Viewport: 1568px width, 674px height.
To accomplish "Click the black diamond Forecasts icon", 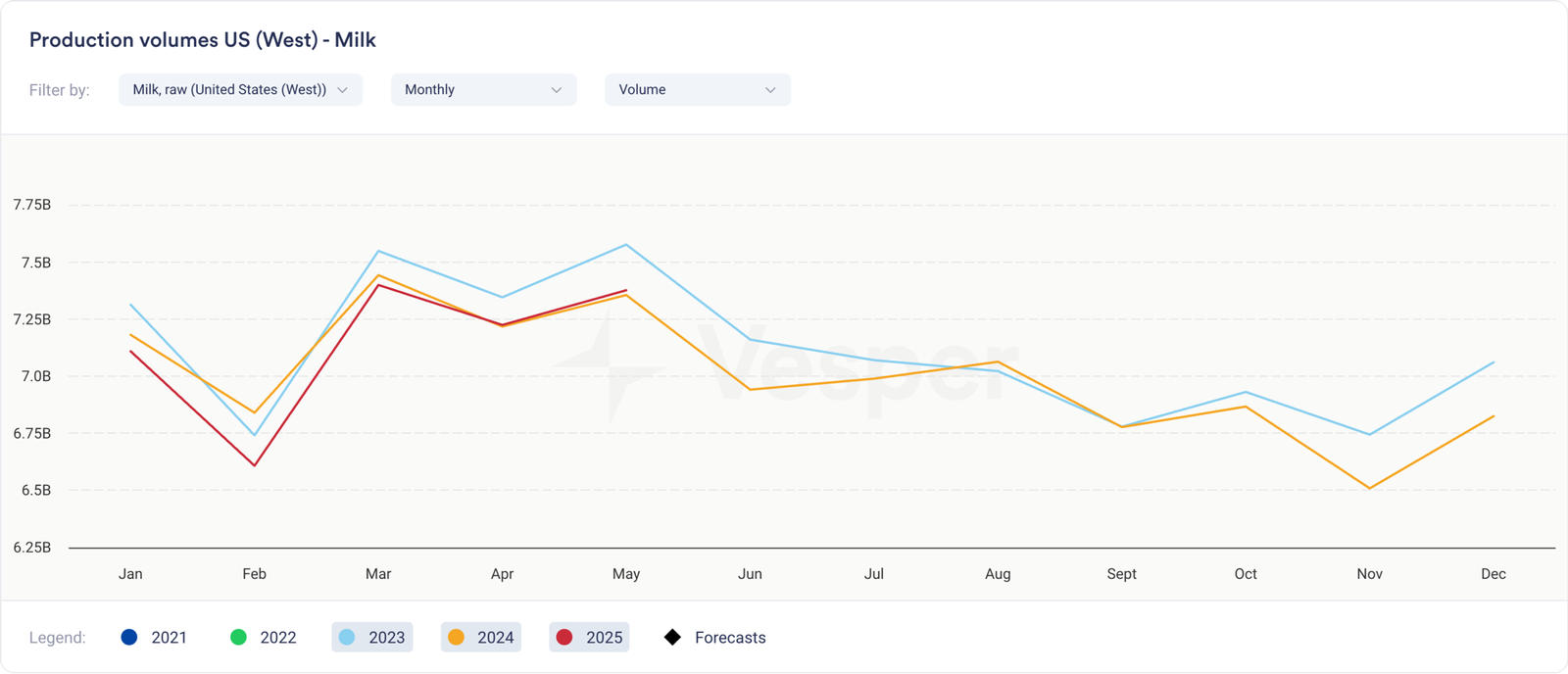I will 672,637.
